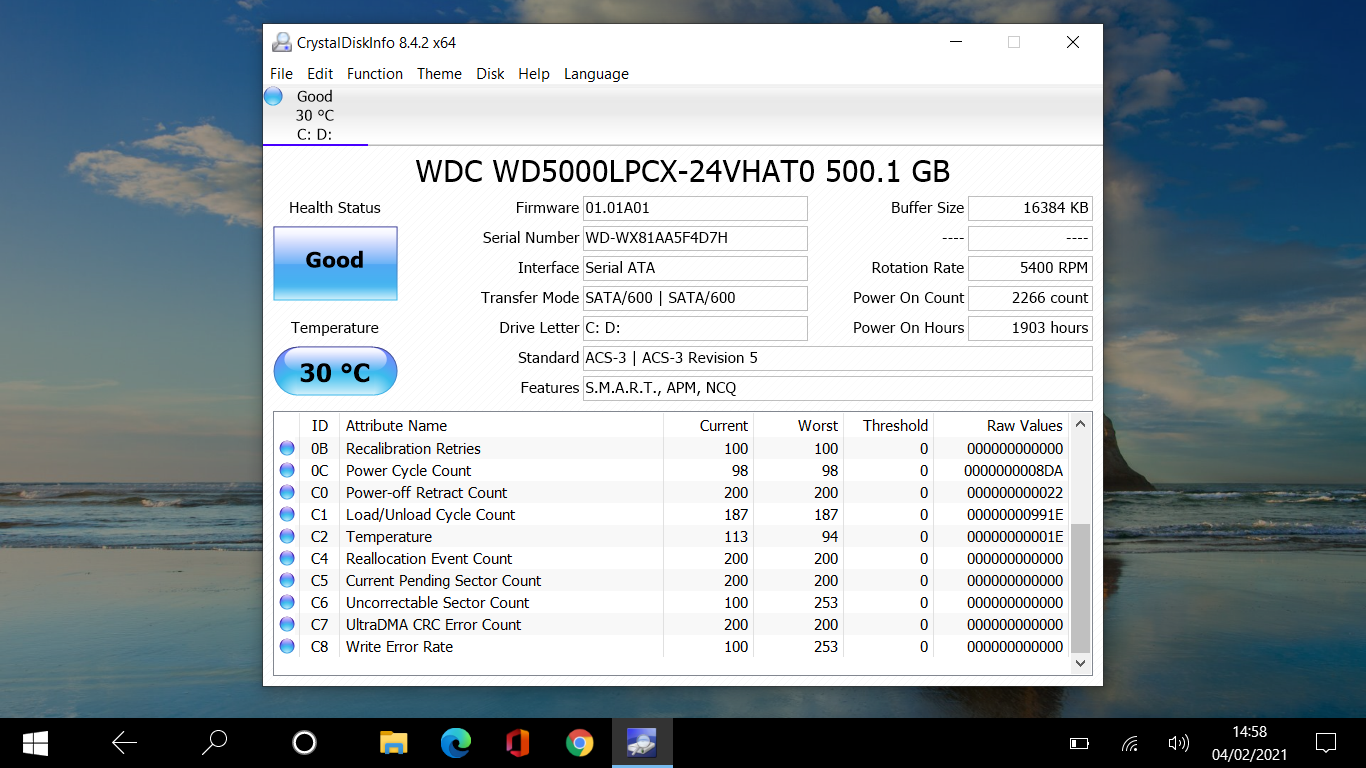The height and width of the screenshot is (768, 1366).
Task: Select 'Uncorrectable Sector Count' attribute text
Action: click(x=437, y=603)
